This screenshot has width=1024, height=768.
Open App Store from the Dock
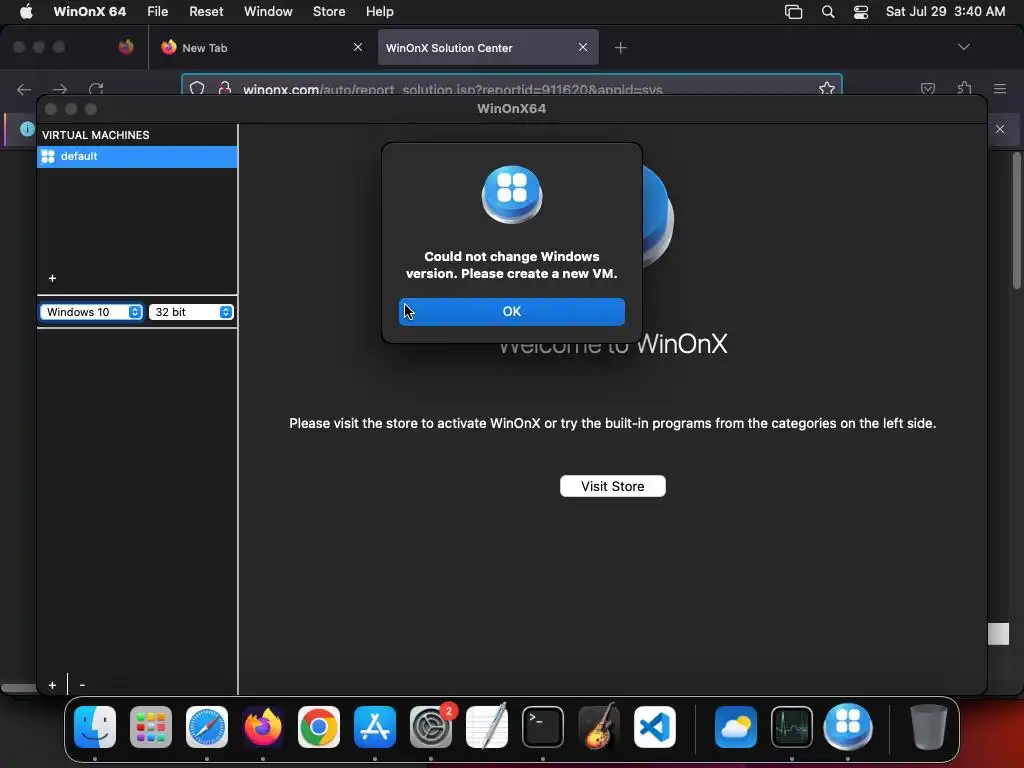(375, 727)
